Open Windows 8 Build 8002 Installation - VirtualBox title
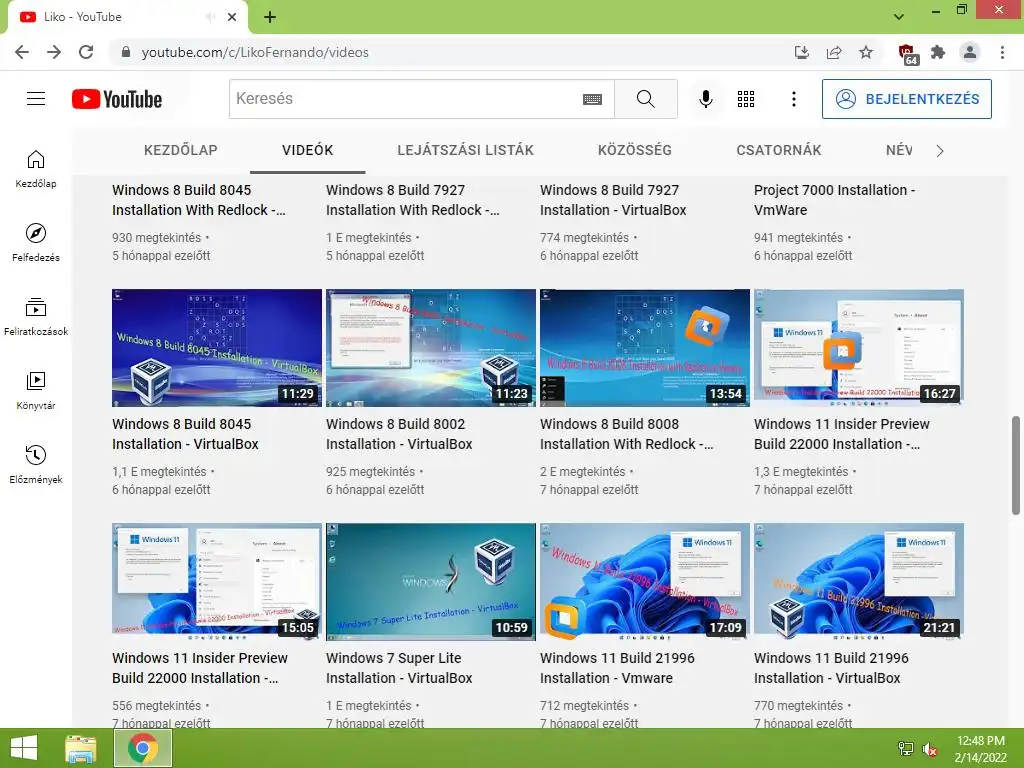Screen dimensions: 1024x768 click(x=399, y=434)
